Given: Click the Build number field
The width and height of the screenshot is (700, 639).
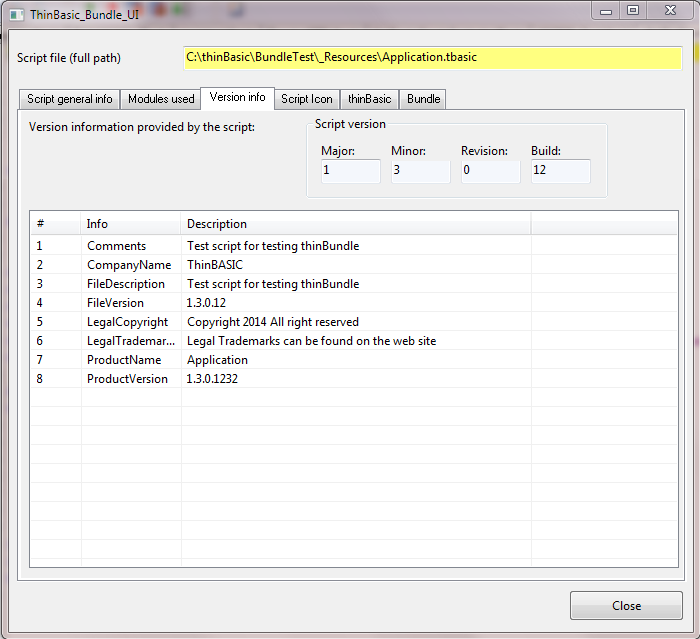Looking at the screenshot, I should point(560,171).
